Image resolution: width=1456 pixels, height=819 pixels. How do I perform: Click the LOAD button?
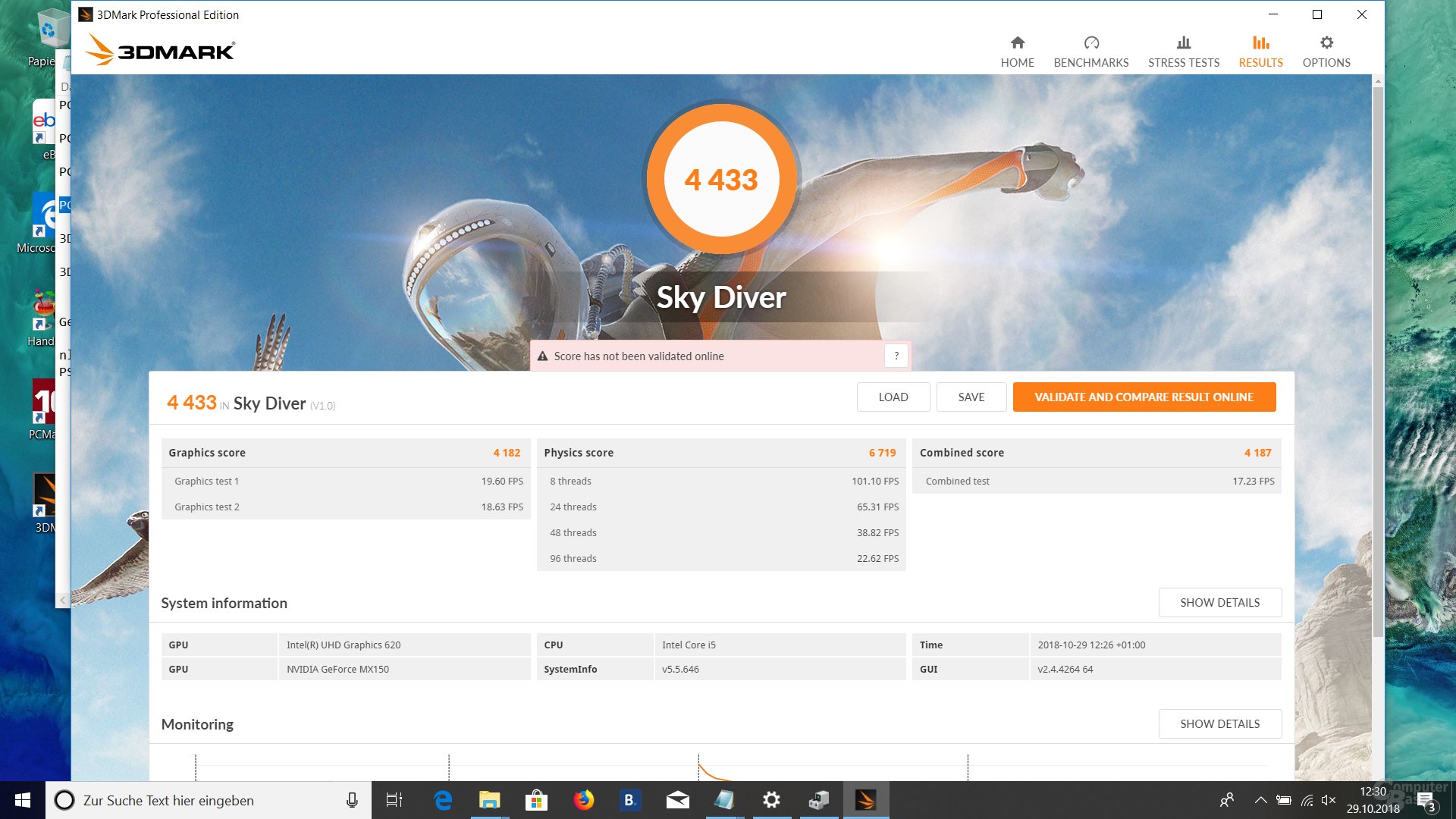pos(893,397)
